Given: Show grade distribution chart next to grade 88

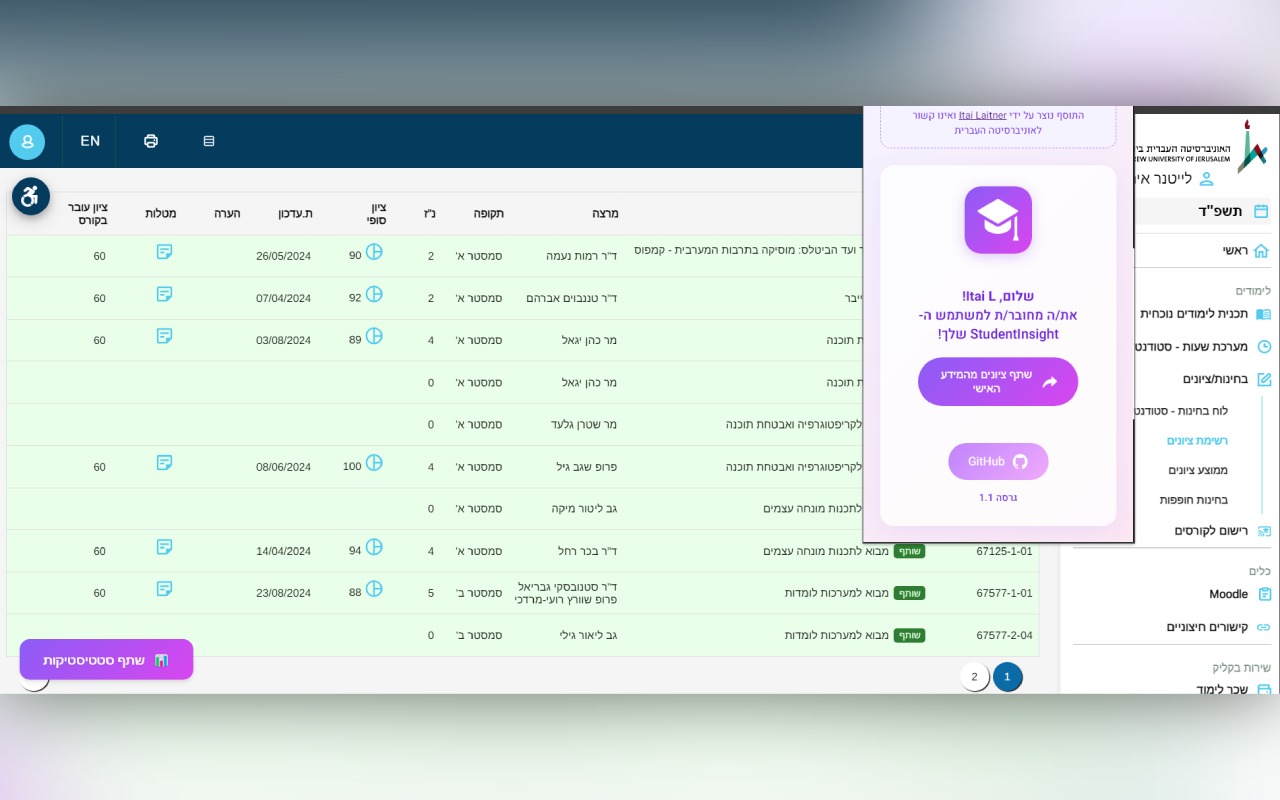Looking at the screenshot, I should pos(374,588).
